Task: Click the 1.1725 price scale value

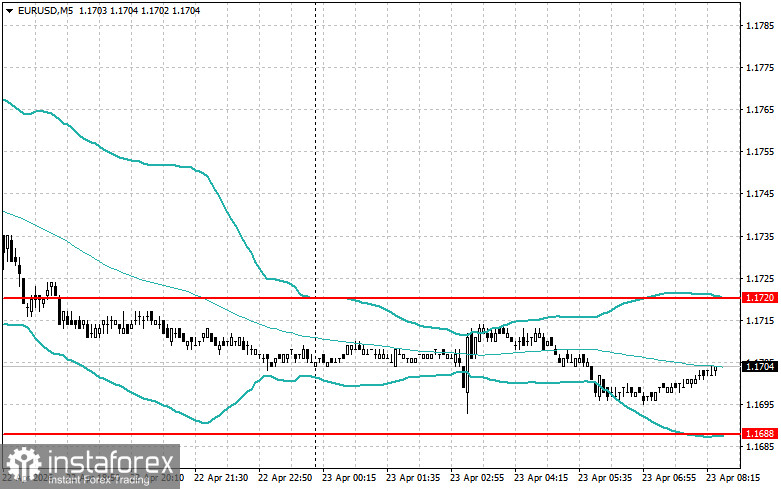Action: pos(761,278)
